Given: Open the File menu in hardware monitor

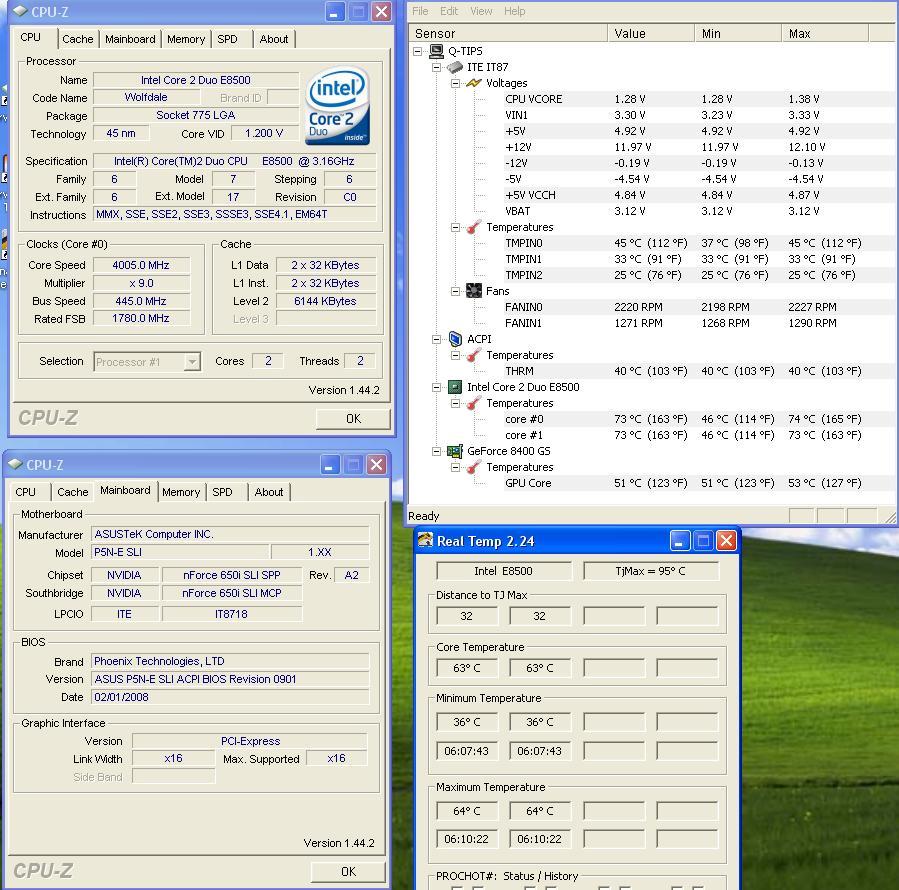Looking at the screenshot, I should coord(420,11).
